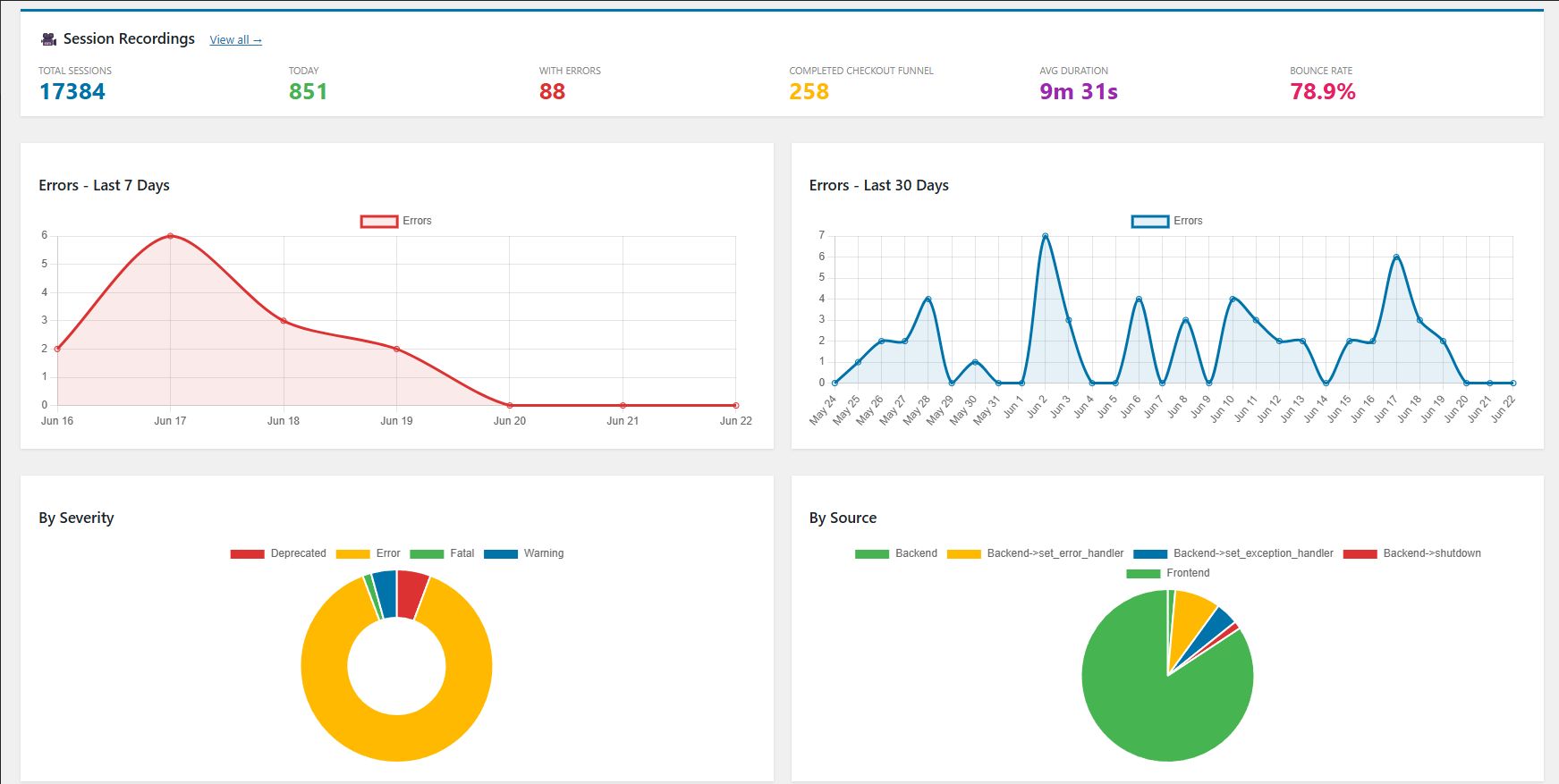1559x784 pixels.
Task: Select the Jun 20 data point in 7 Days chart
Action: (510, 405)
